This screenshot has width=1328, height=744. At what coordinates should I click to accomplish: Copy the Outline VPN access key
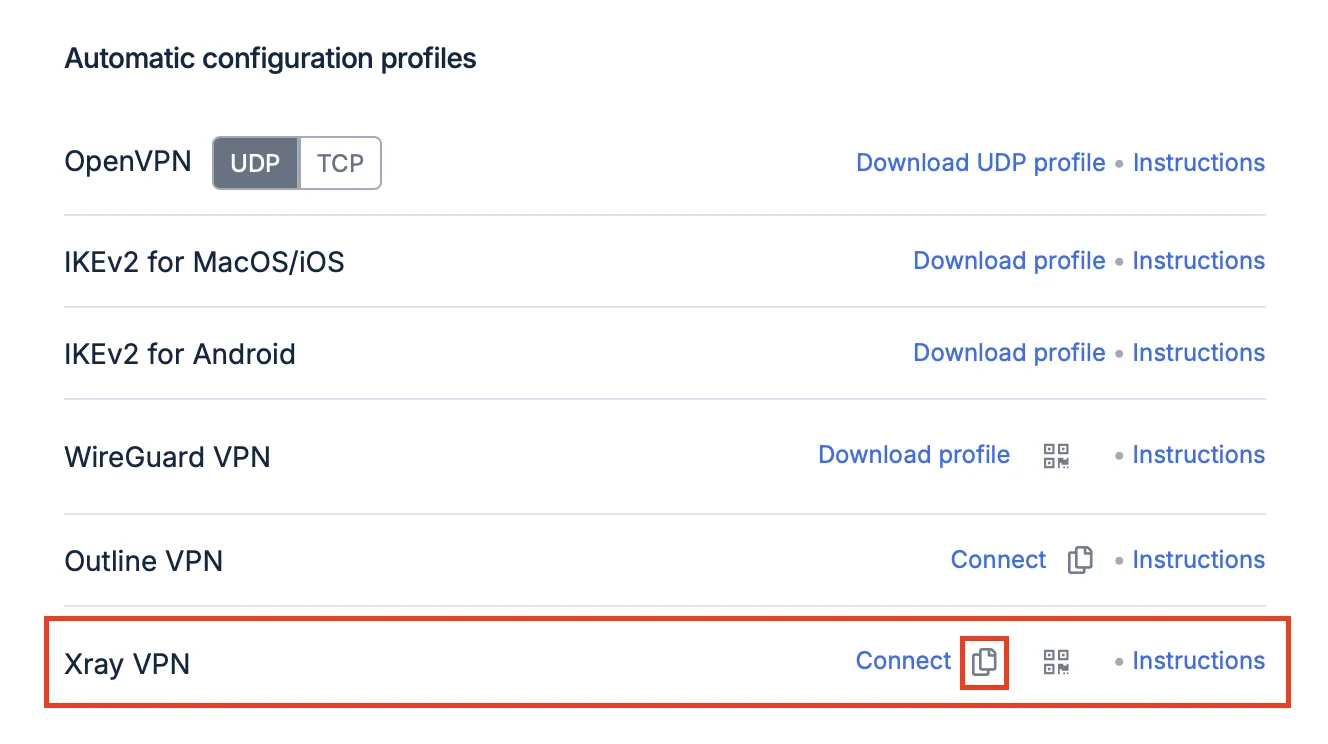coord(1080,560)
